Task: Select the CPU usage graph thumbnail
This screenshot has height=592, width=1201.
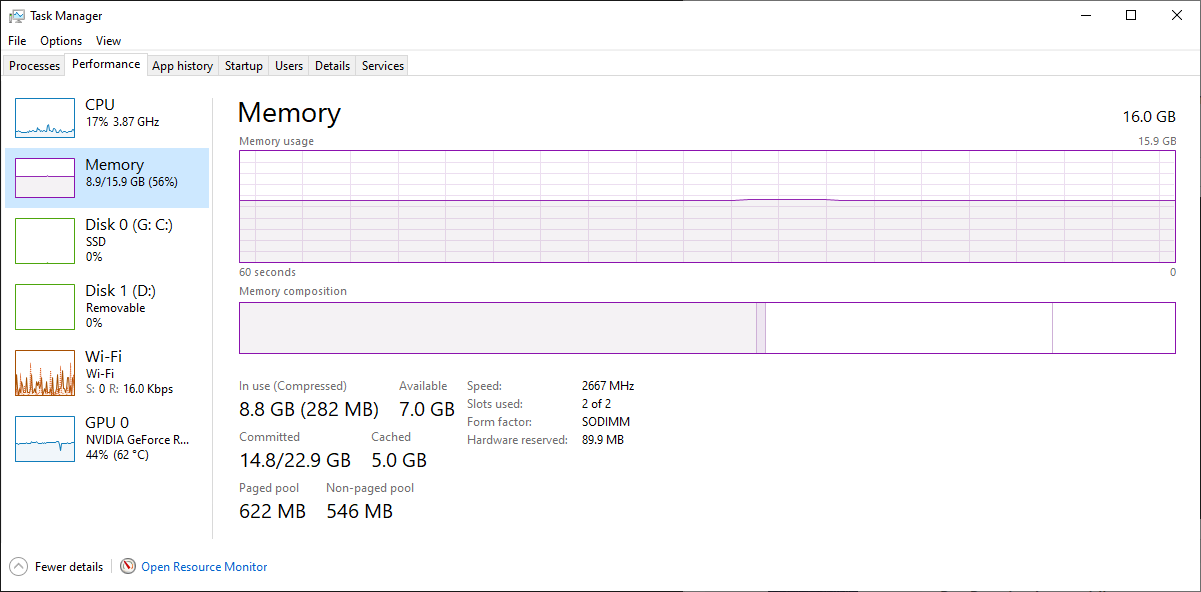Action: (45, 118)
